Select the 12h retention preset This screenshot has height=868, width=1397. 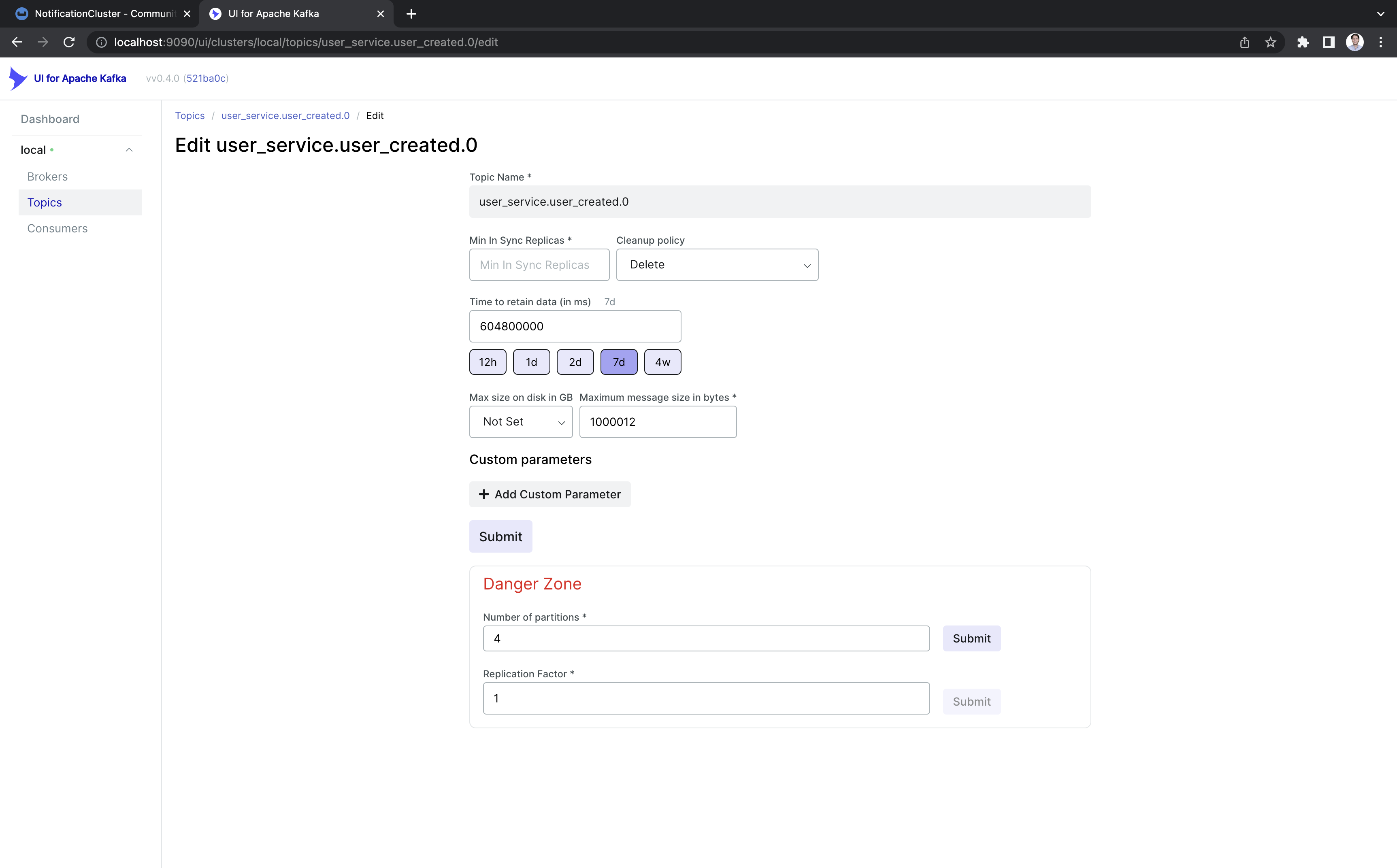[488, 362]
